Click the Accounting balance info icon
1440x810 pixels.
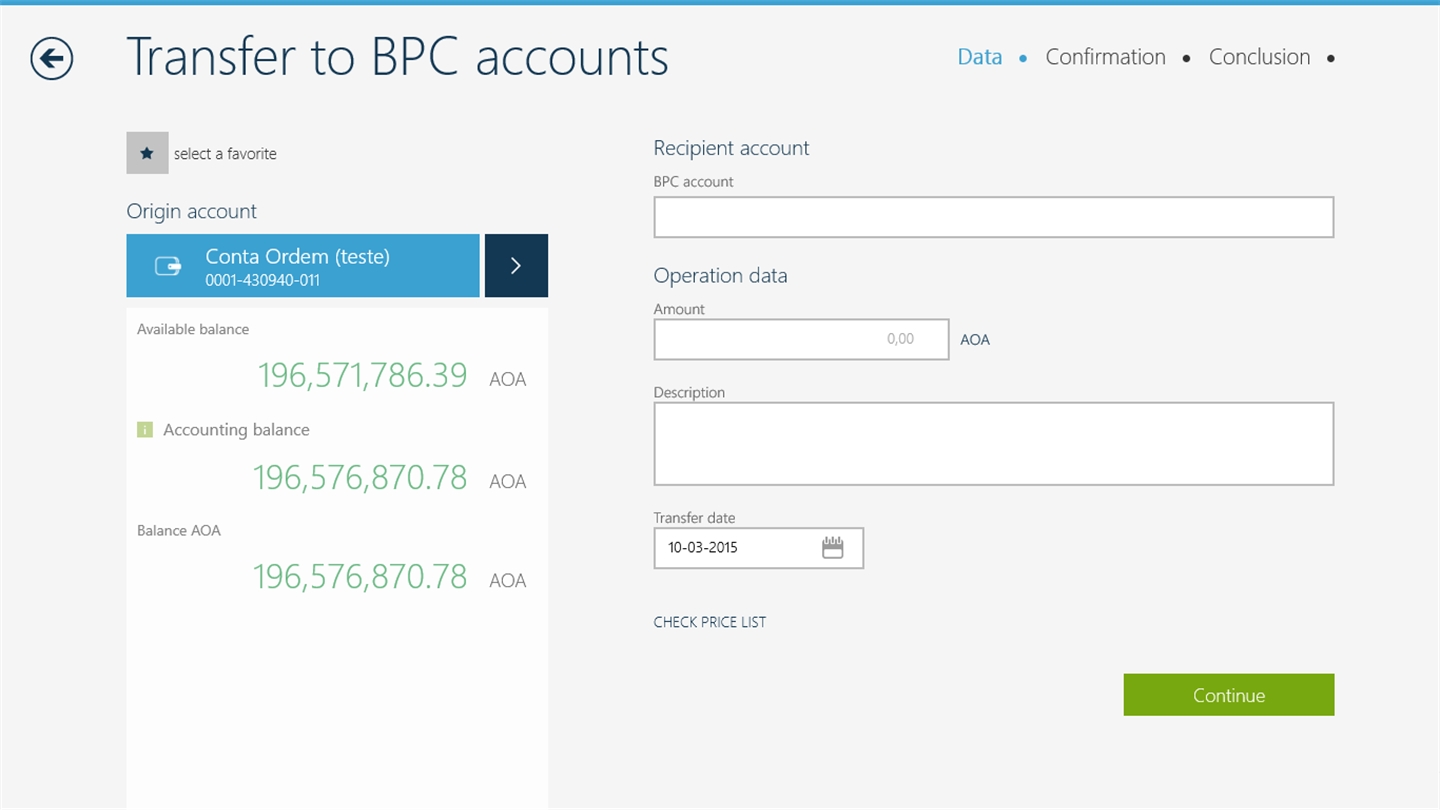tap(145, 430)
